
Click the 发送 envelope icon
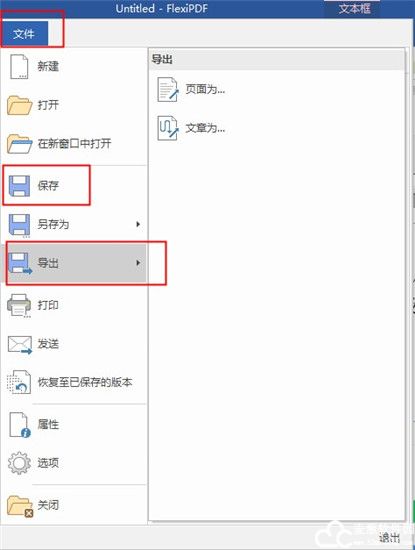[20, 345]
